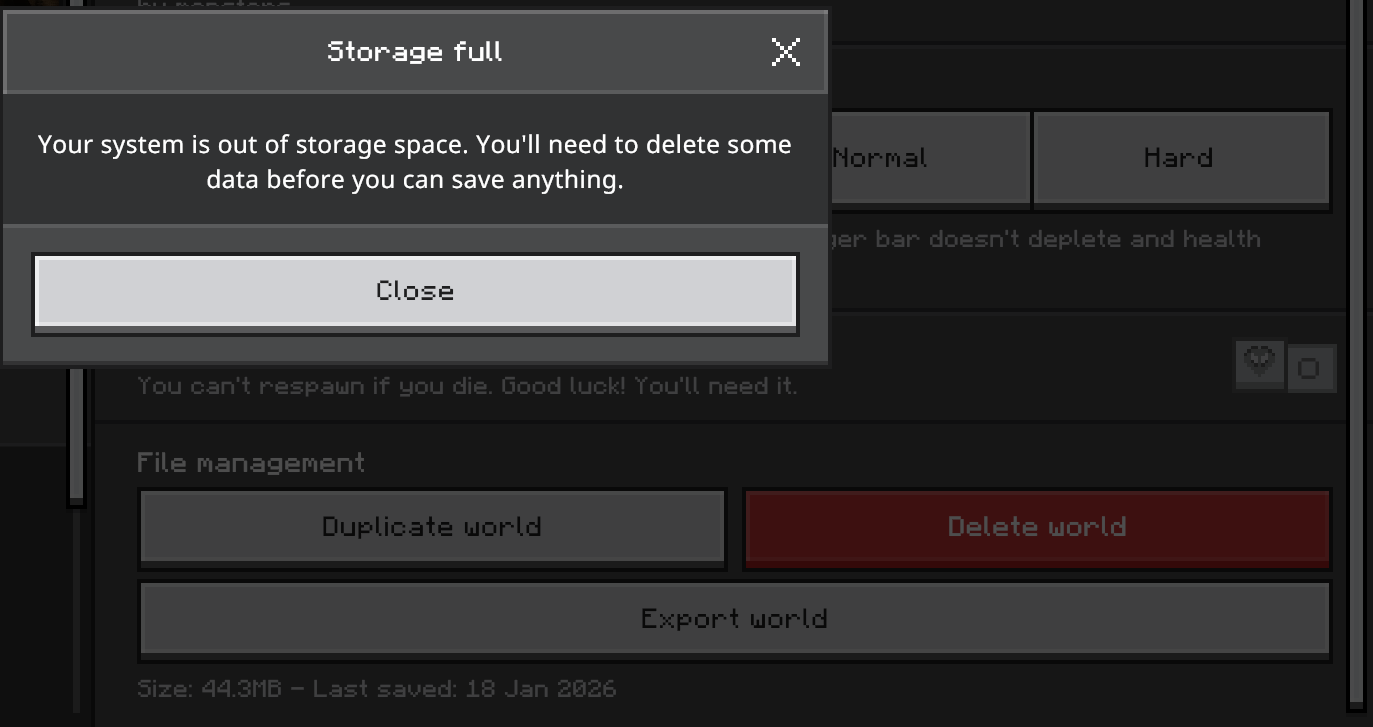The image size is (1373, 727).
Task: Click the off side of Hardcore switch
Action: click(1310, 368)
